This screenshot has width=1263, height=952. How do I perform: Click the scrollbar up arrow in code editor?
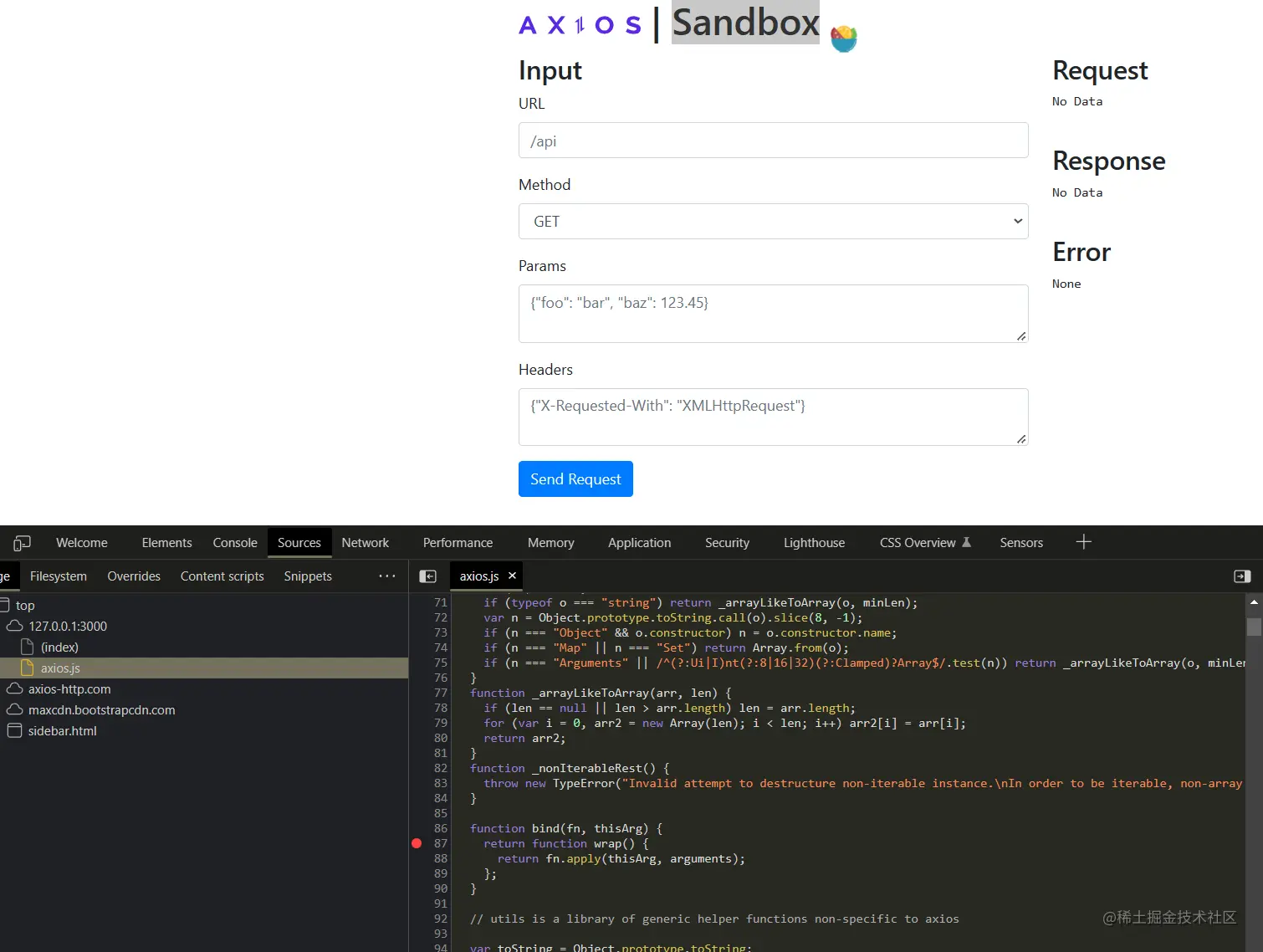[1254, 601]
